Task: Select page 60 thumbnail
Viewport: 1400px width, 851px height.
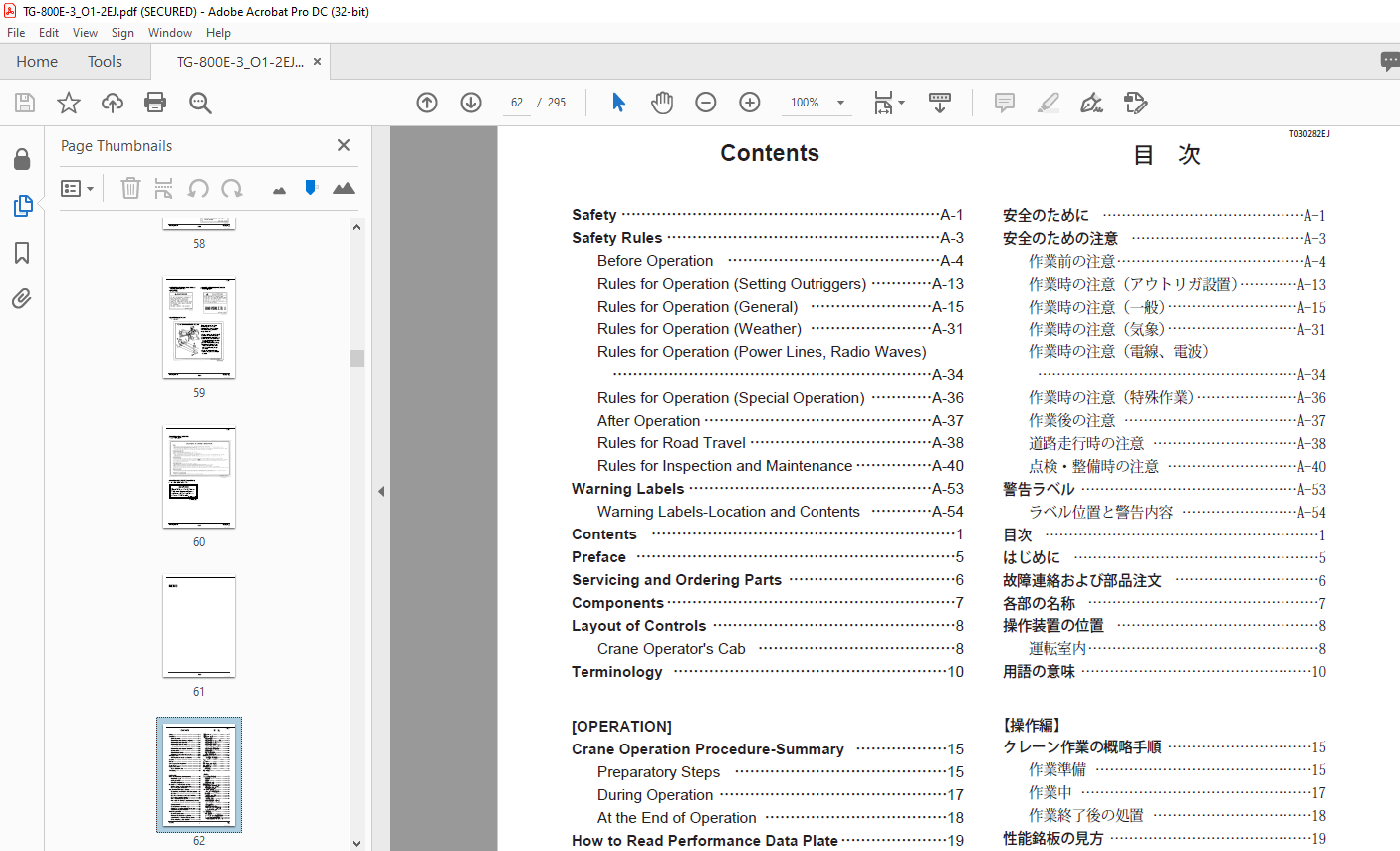Action: pyautogui.click(x=199, y=477)
